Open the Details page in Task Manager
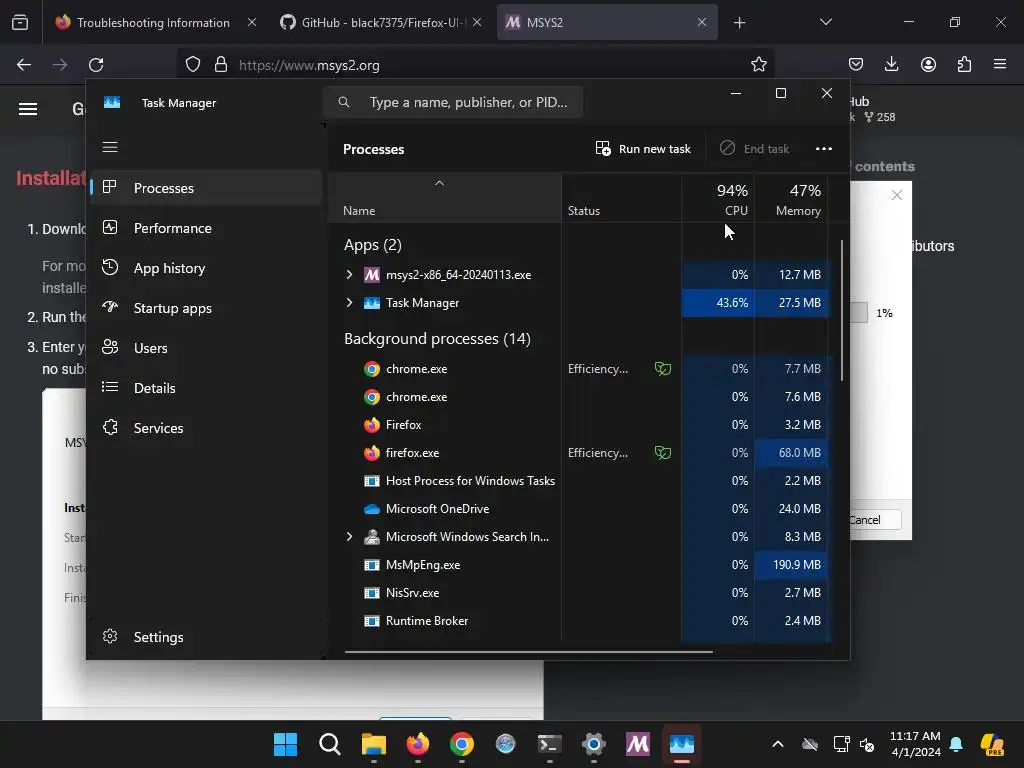Image resolution: width=1024 pixels, height=768 pixels. [206, 388]
